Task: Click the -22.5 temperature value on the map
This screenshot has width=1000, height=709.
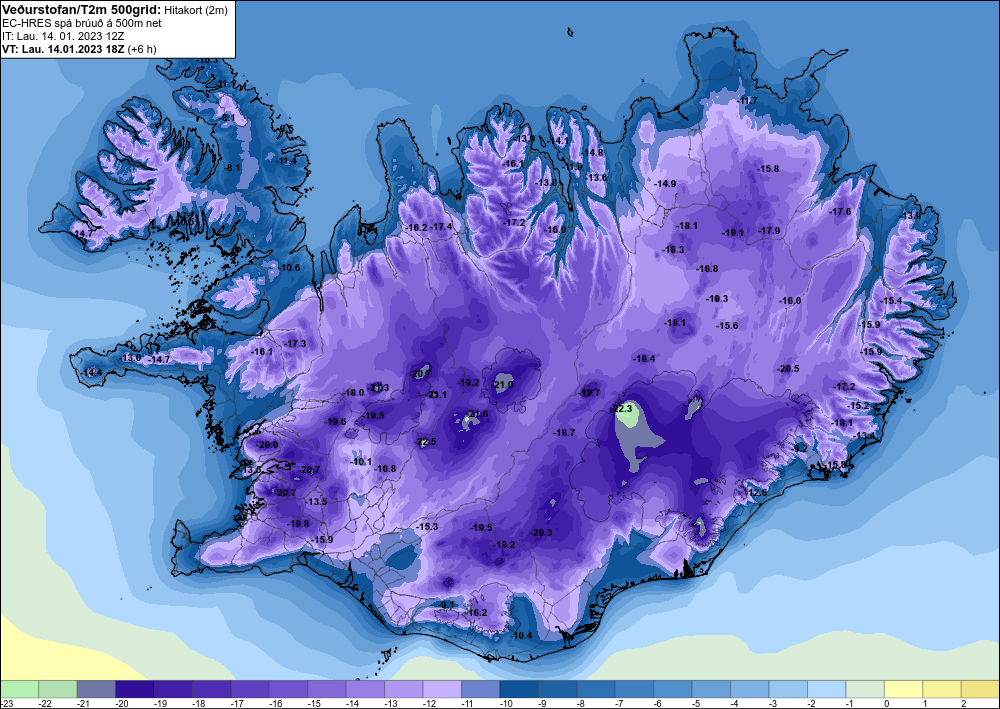Action: pyautogui.click(x=426, y=442)
